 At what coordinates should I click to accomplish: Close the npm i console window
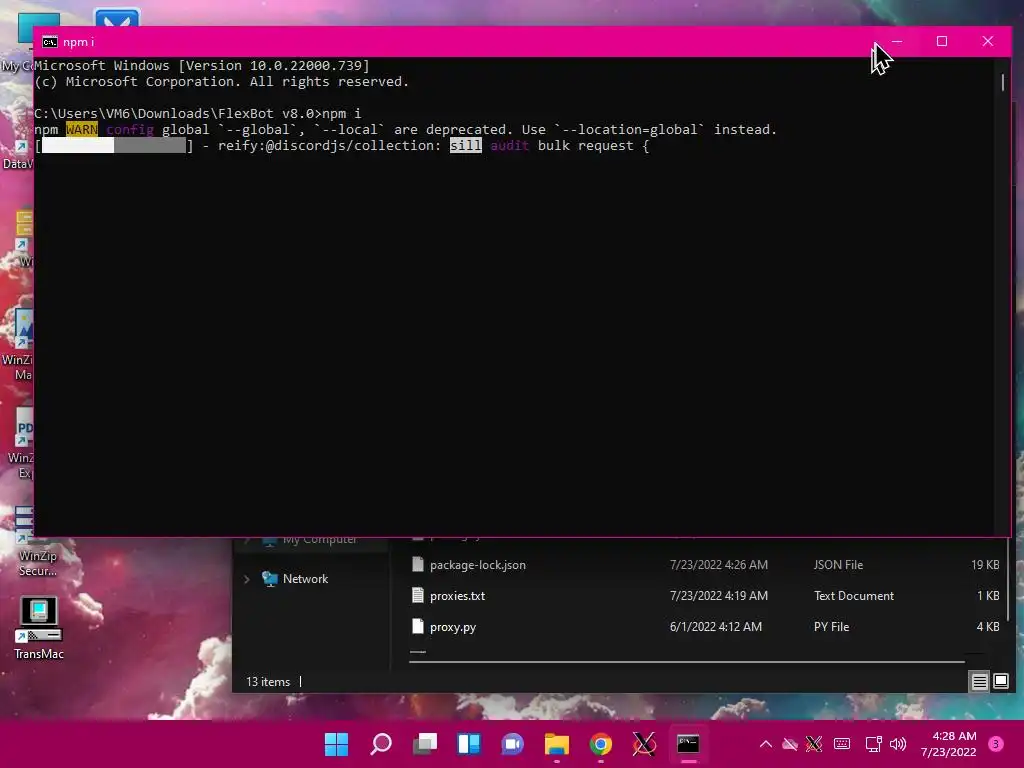pyautogui.click(x=987, y=41)
